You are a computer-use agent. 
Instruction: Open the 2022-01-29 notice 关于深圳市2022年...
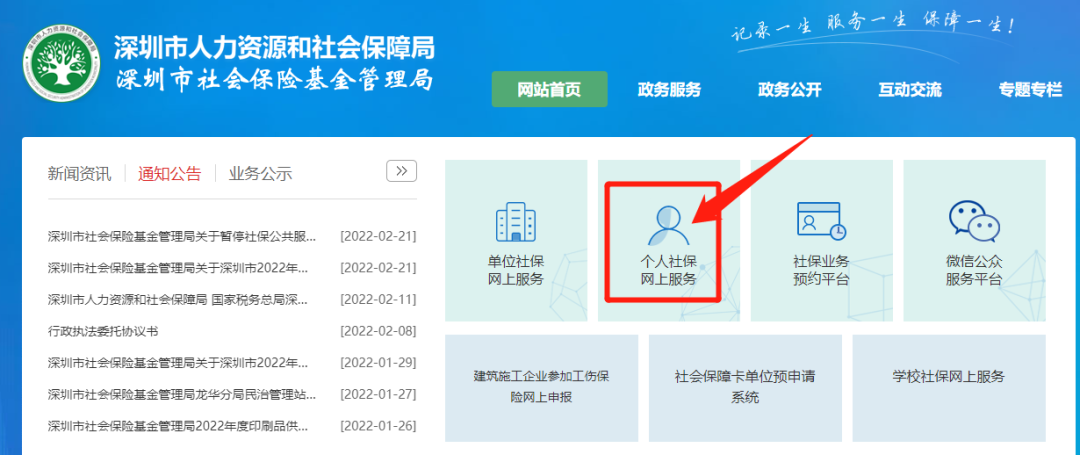click(178, 363)
